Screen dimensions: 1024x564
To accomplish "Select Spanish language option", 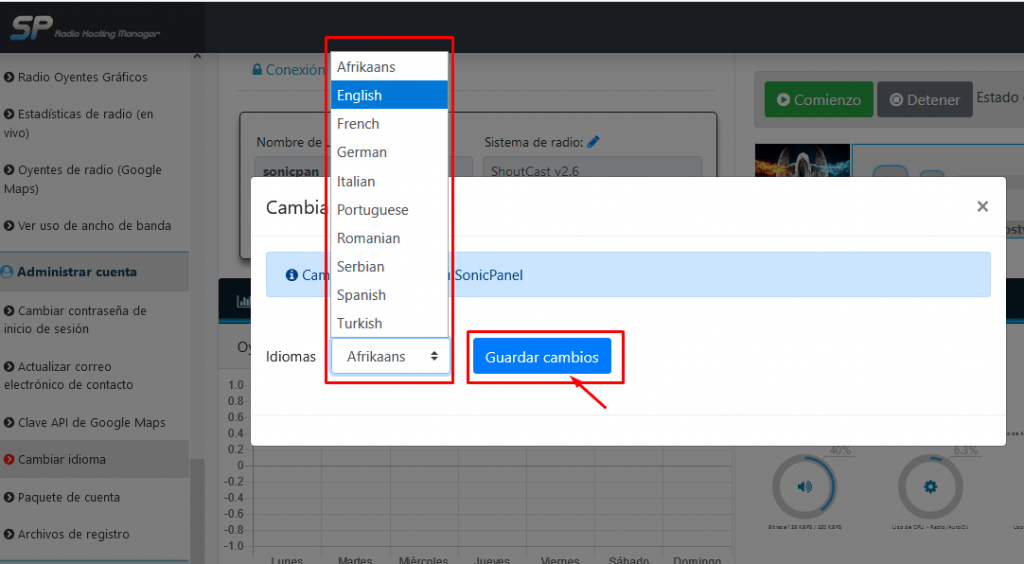I will (x=389, y=295).
